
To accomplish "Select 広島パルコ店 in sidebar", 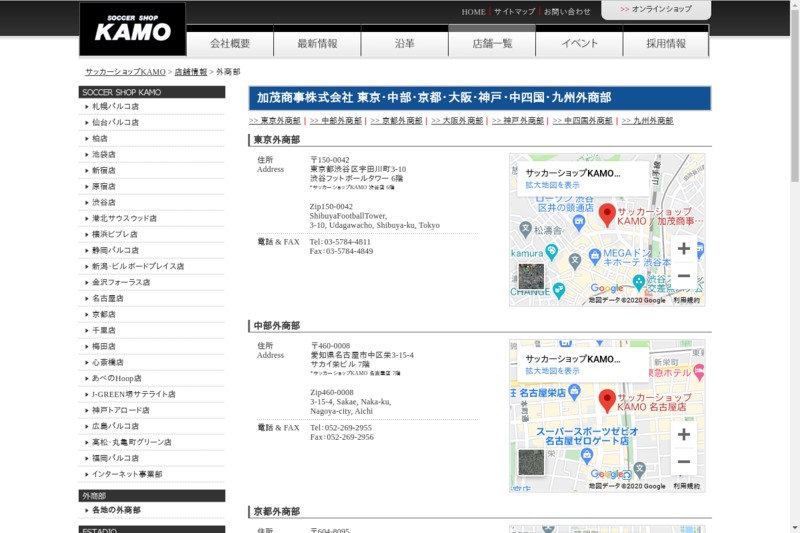I will (x=115, y=426).
